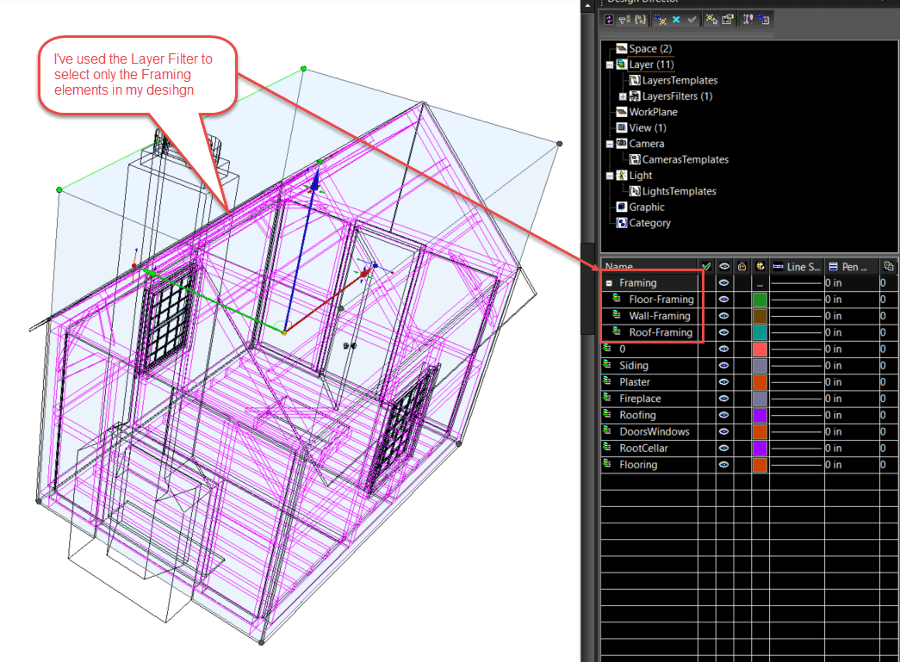The width and height of the screenshot is (900, 662).
Task: Hide the DoorsWindows layer via eye
Action: (724, 432)
